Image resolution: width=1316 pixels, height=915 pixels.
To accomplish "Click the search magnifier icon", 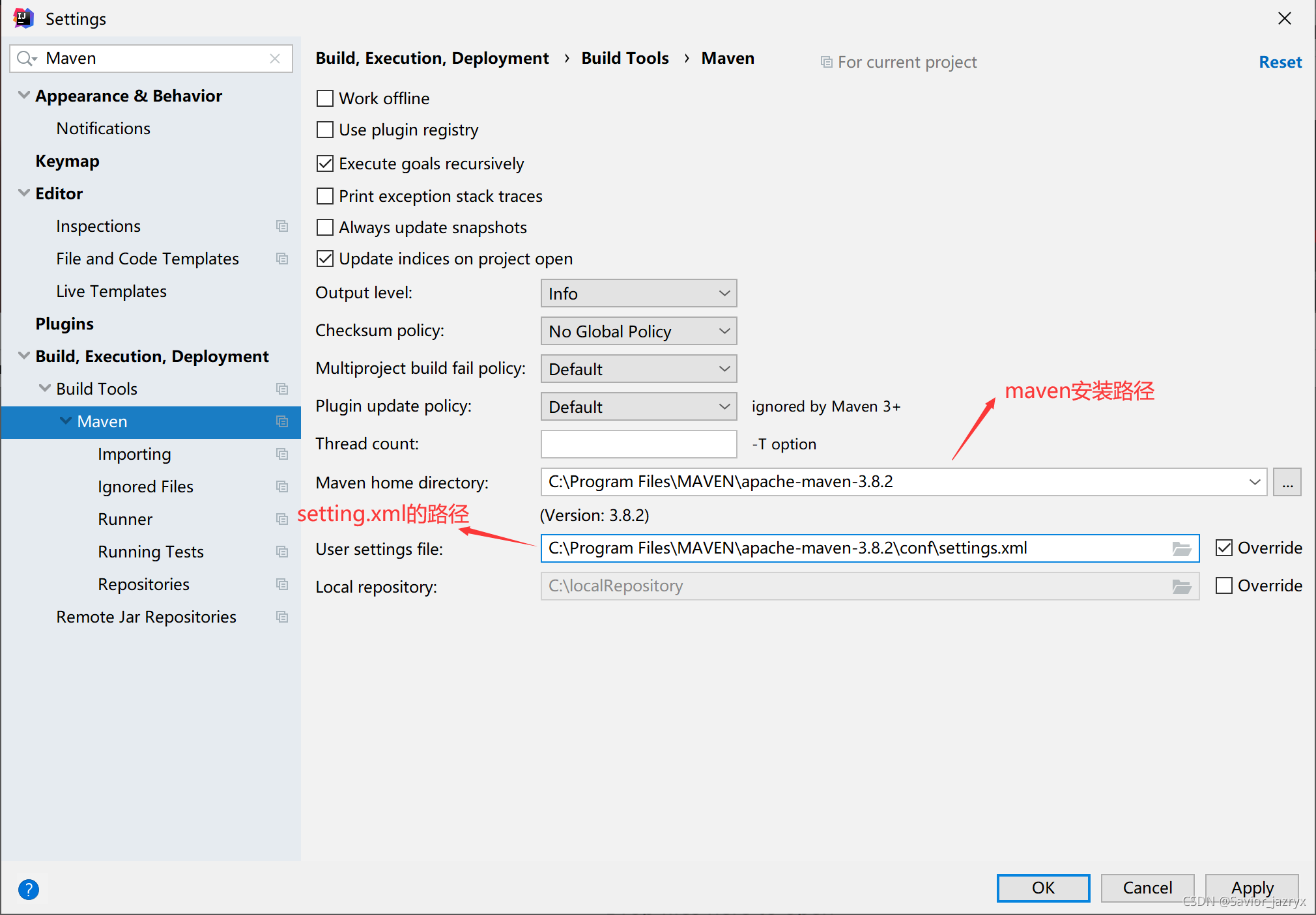I will (25, 59).
